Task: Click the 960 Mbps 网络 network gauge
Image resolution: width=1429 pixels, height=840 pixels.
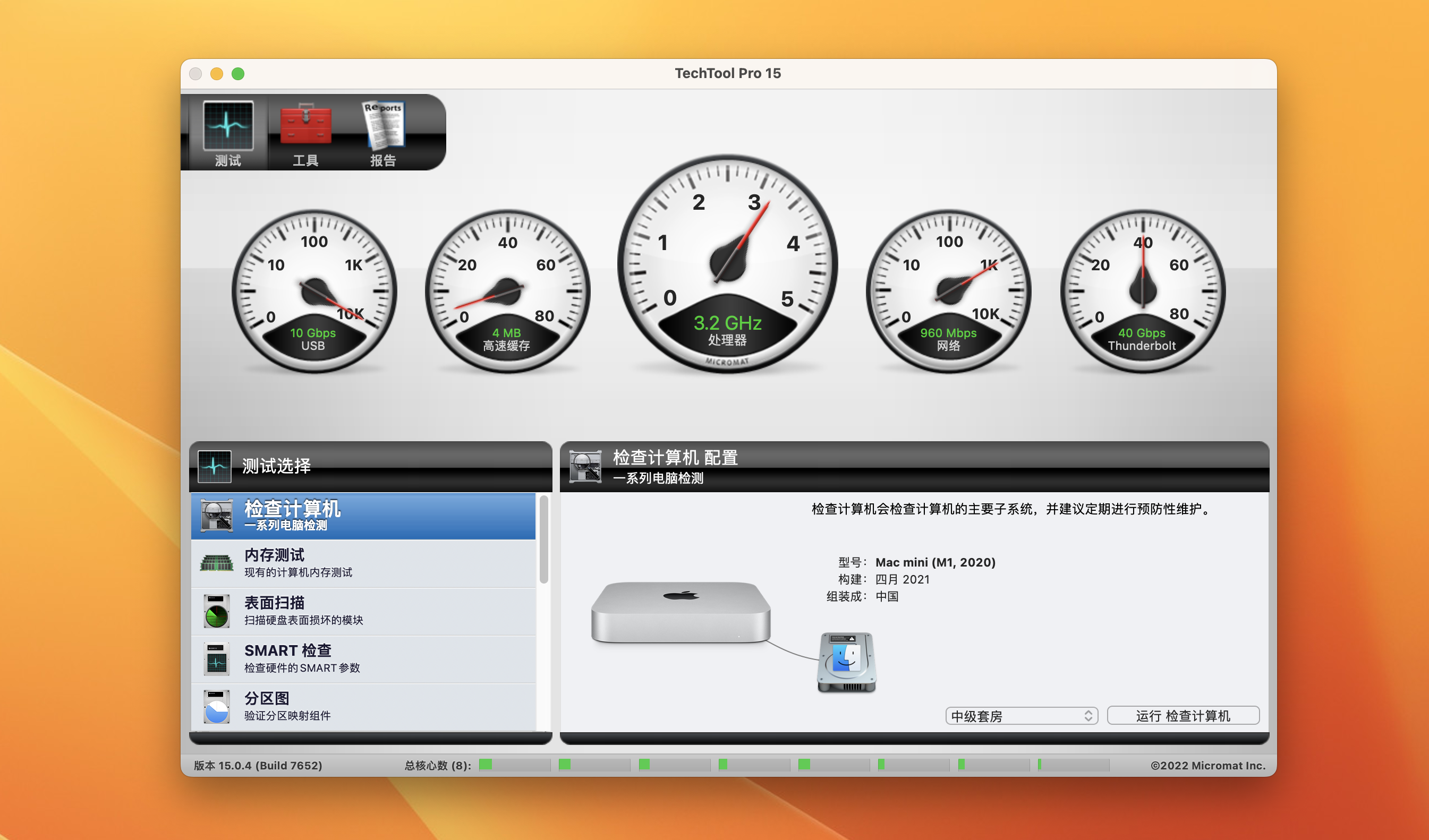Action: click(x=948, y=292)
